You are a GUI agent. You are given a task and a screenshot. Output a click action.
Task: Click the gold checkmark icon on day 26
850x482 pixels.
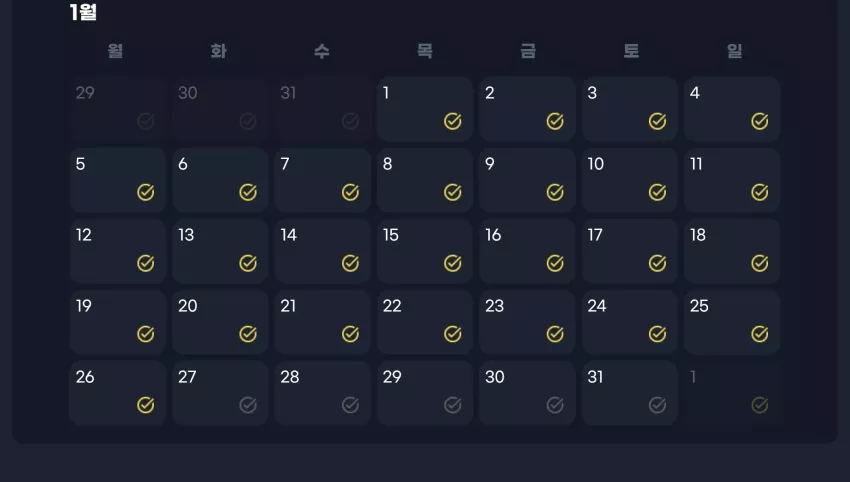tap(145, 405)
